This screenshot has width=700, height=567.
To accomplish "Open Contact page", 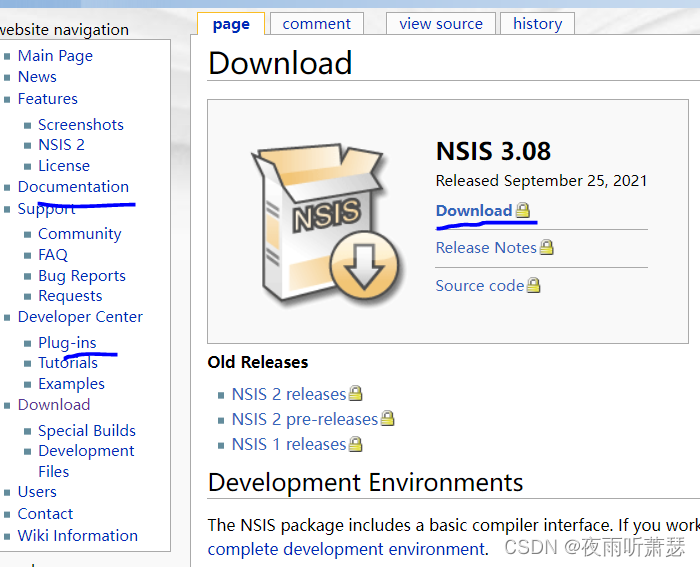I will coord(45,513).
